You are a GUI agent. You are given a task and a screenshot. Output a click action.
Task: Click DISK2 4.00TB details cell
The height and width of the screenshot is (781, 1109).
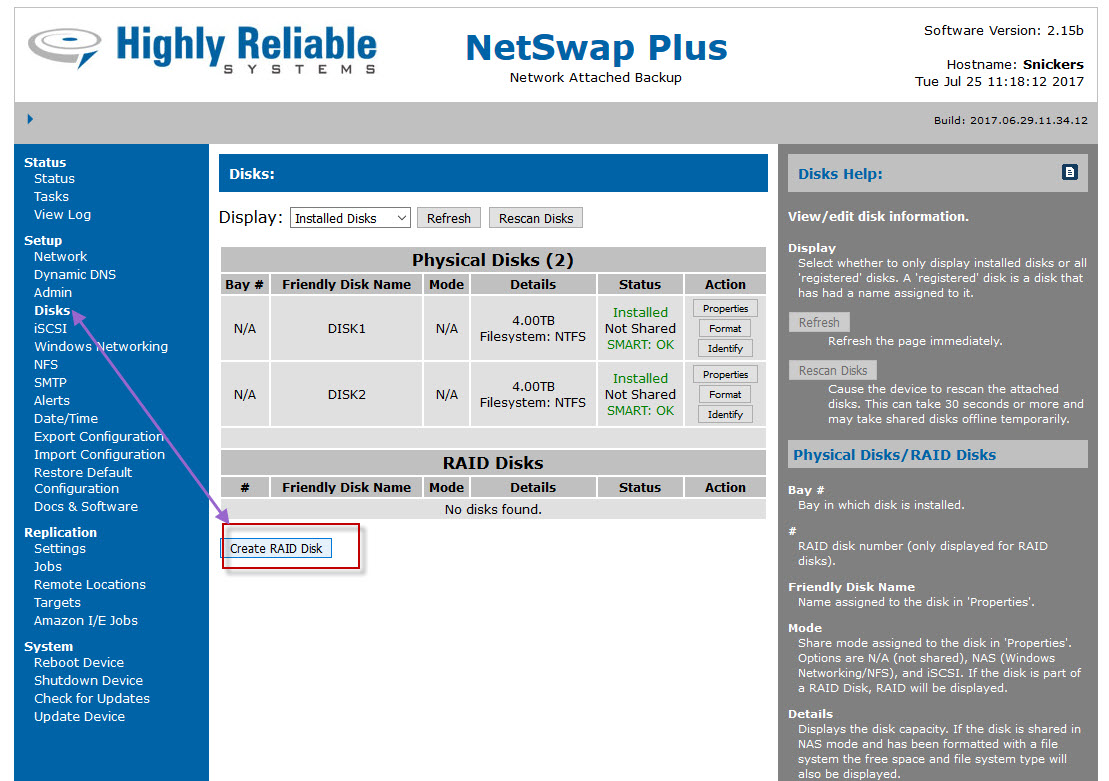tap(533, 395)
